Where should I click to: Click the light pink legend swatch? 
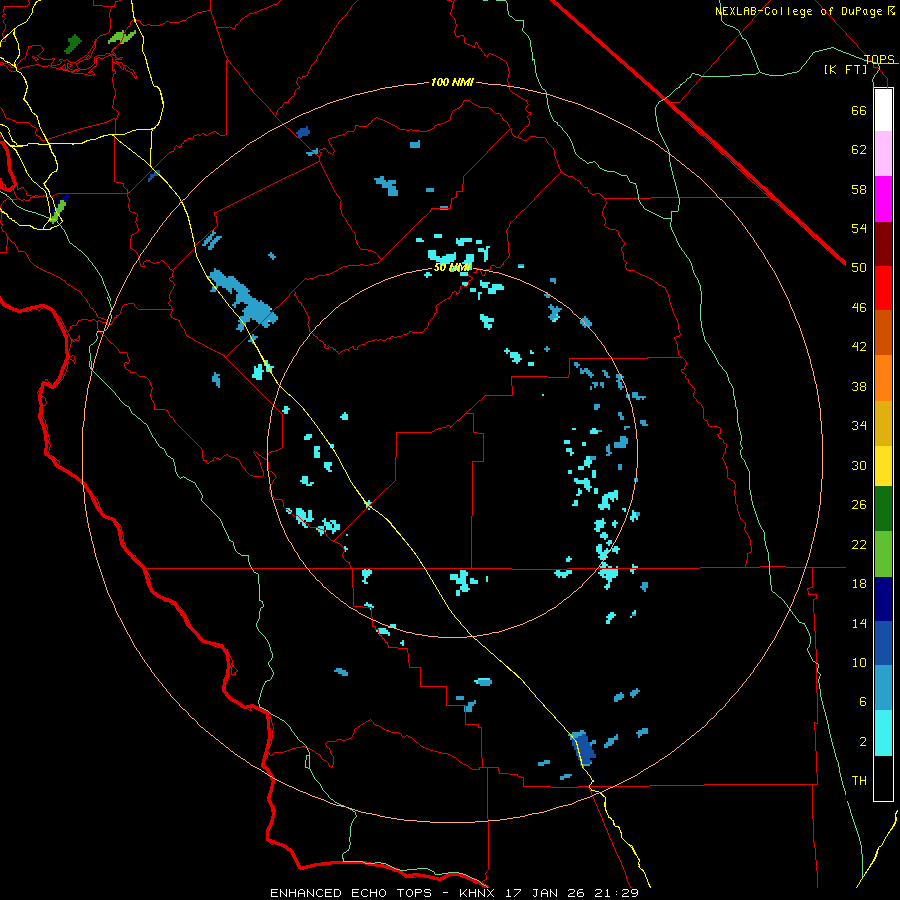883,153
